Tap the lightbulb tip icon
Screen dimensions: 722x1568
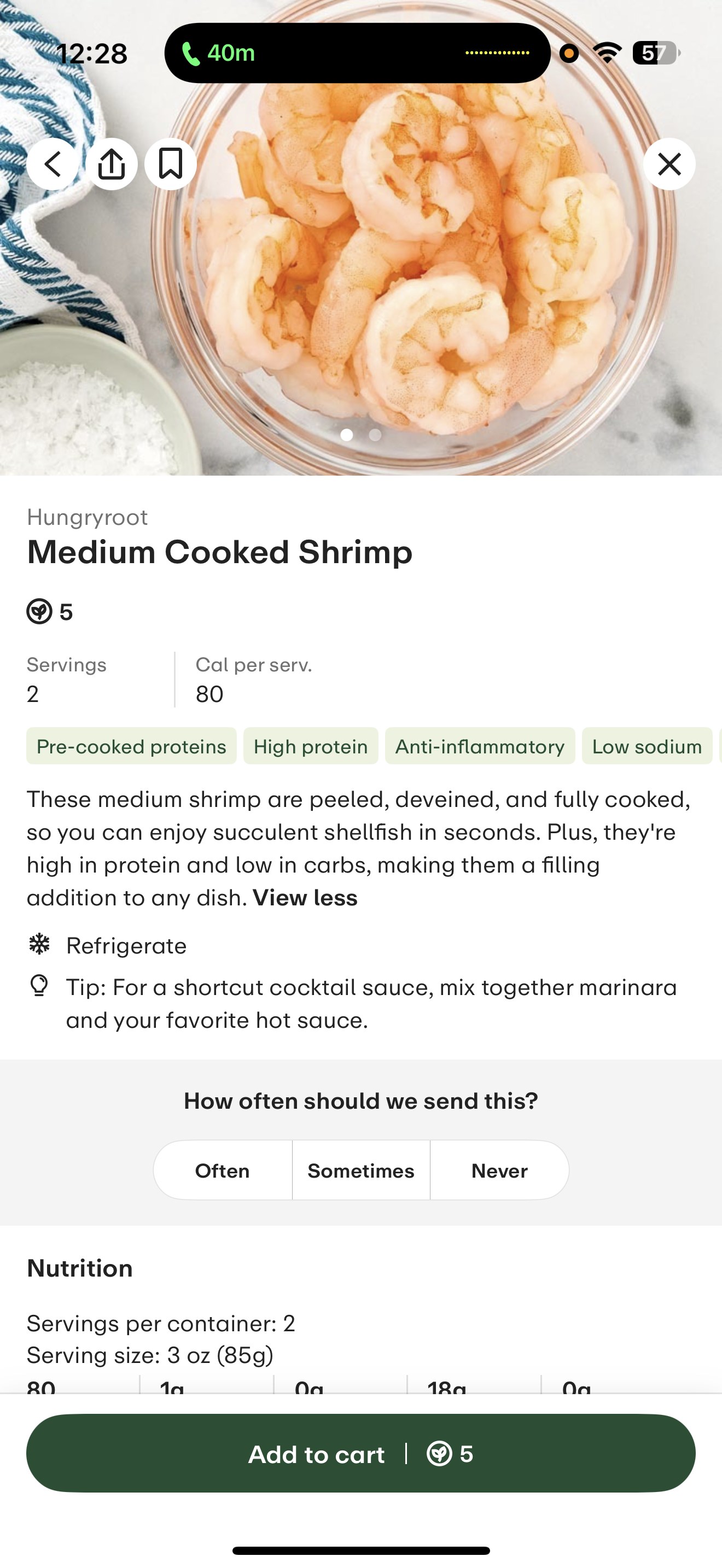pos(39,986)
